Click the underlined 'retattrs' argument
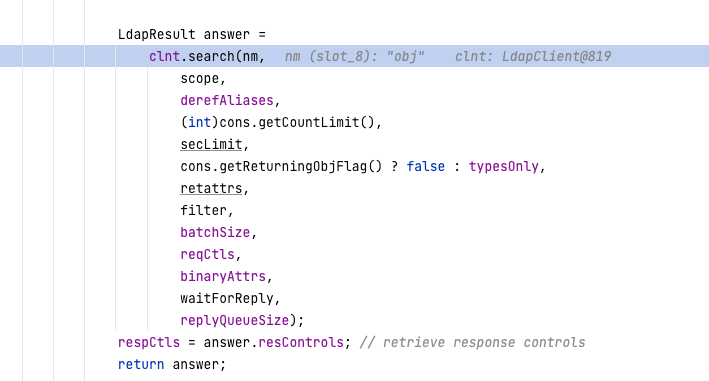The width and height of the screenshot is (709, 381). point(211,188)
